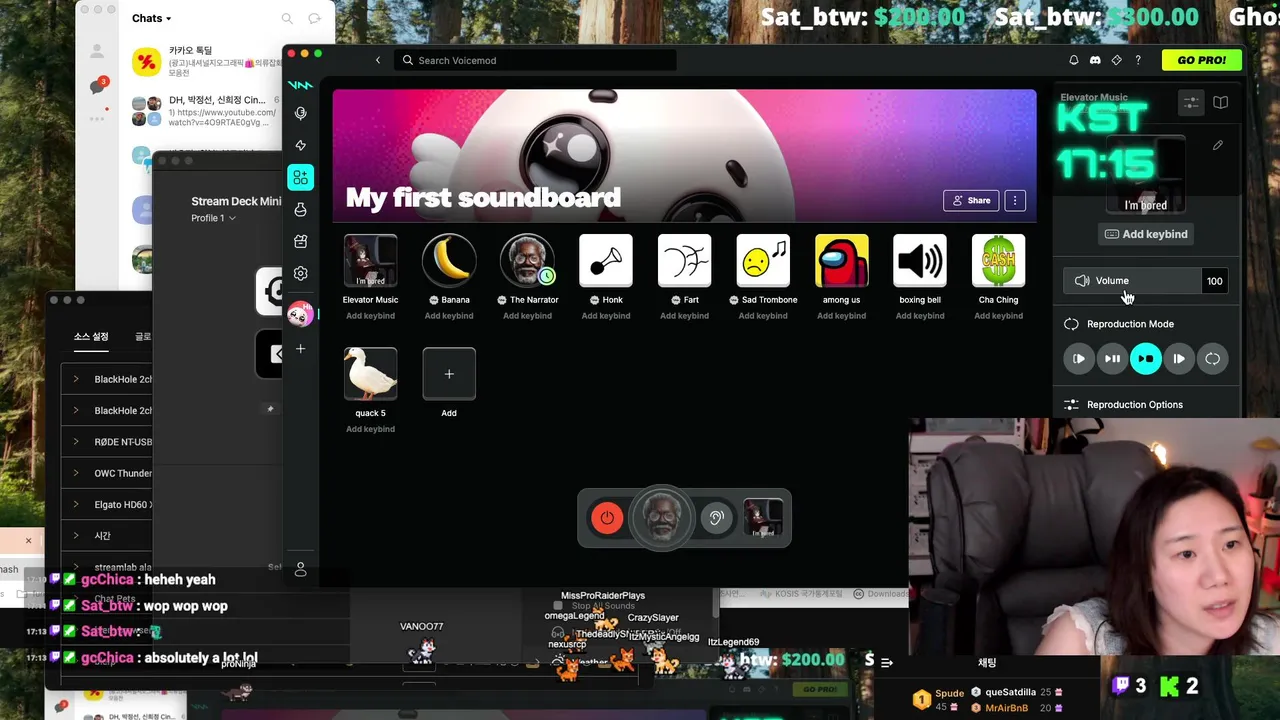Click the plus icon in Voicemod sidebar
This screenshot has height=720, width=1280.
[300, 349]
